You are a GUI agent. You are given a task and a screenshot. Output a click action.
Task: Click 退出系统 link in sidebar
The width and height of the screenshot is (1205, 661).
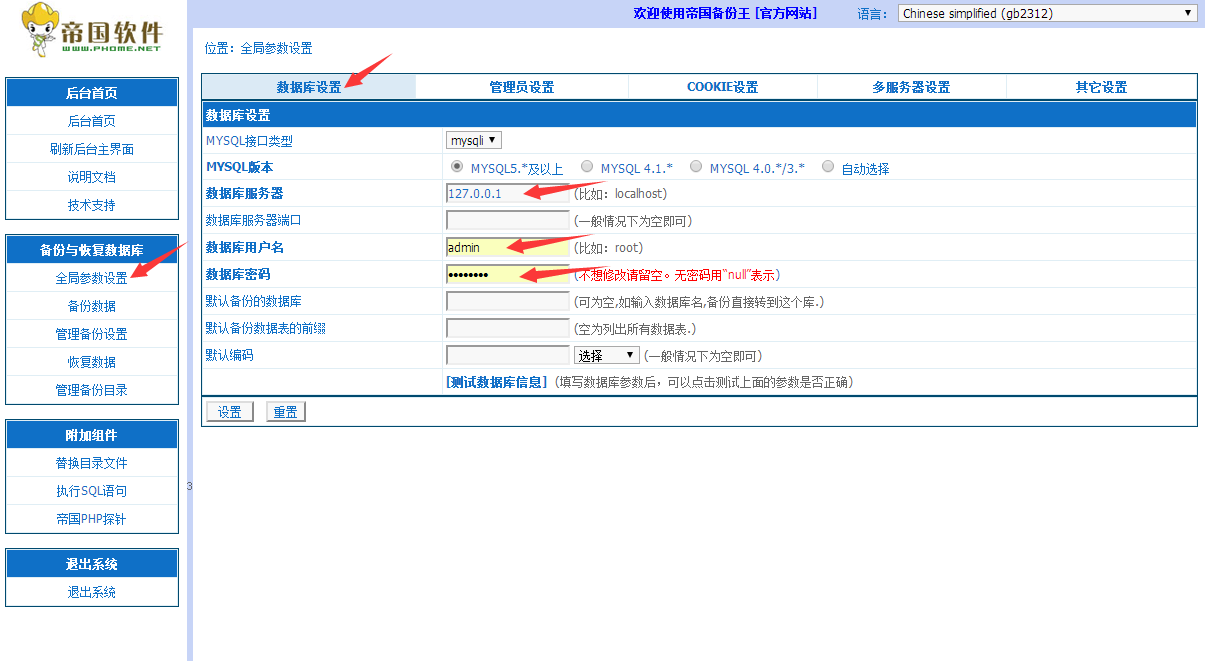coord(92,592)
